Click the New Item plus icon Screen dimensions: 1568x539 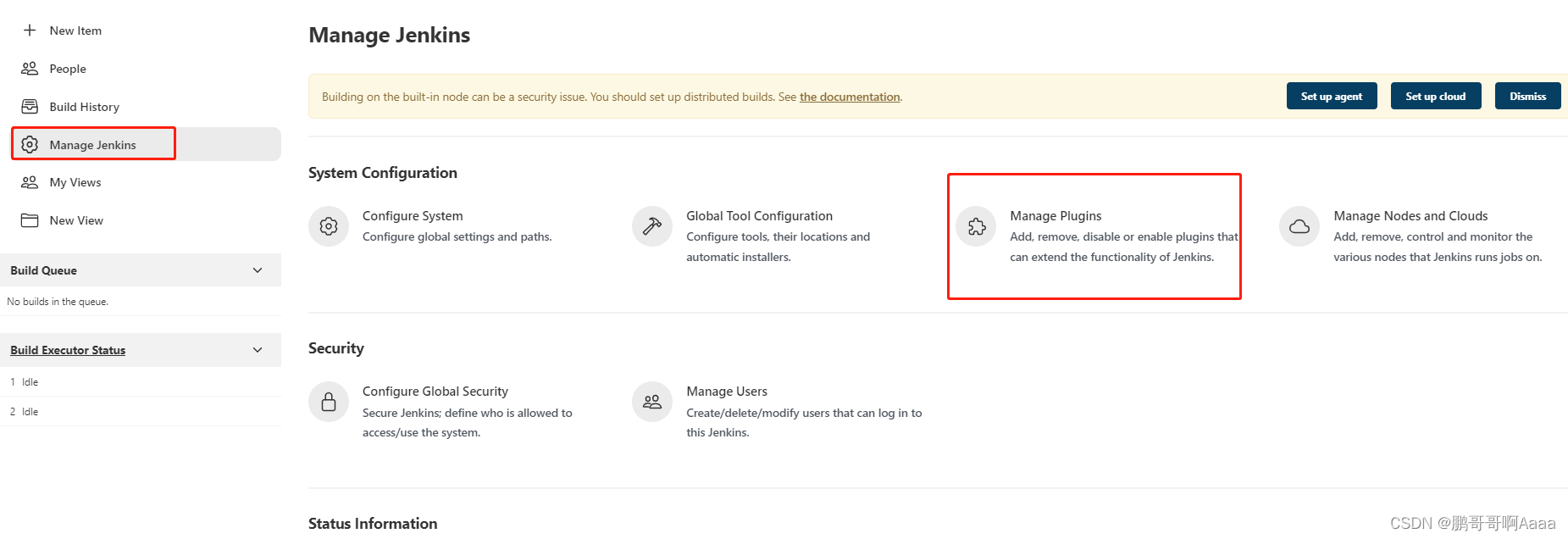30,31
